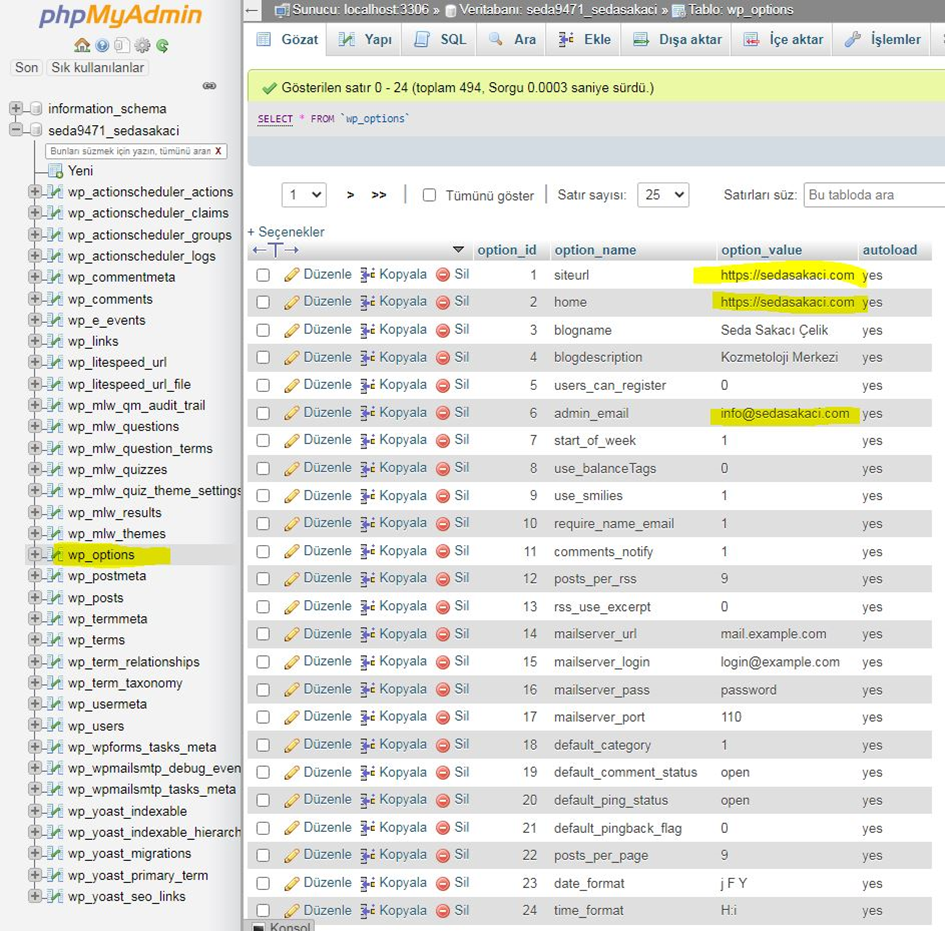Select the home row checkbox
Screen dimensions: 945x931
tap(263, 302)
